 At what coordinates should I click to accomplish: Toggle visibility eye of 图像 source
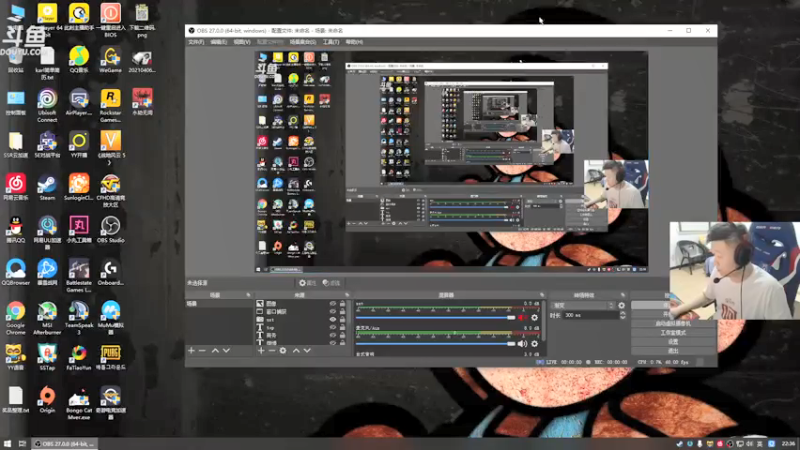333,304
